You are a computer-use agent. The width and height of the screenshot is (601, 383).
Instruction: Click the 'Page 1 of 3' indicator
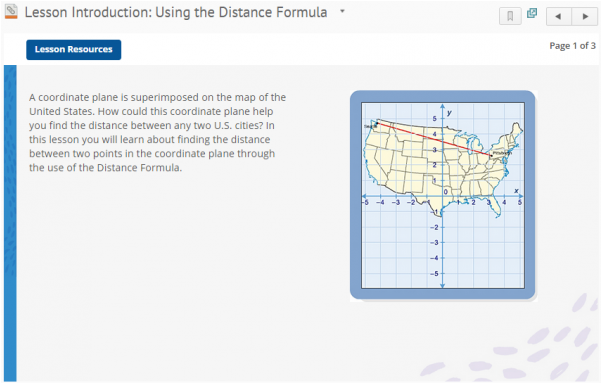click(572, 46)
